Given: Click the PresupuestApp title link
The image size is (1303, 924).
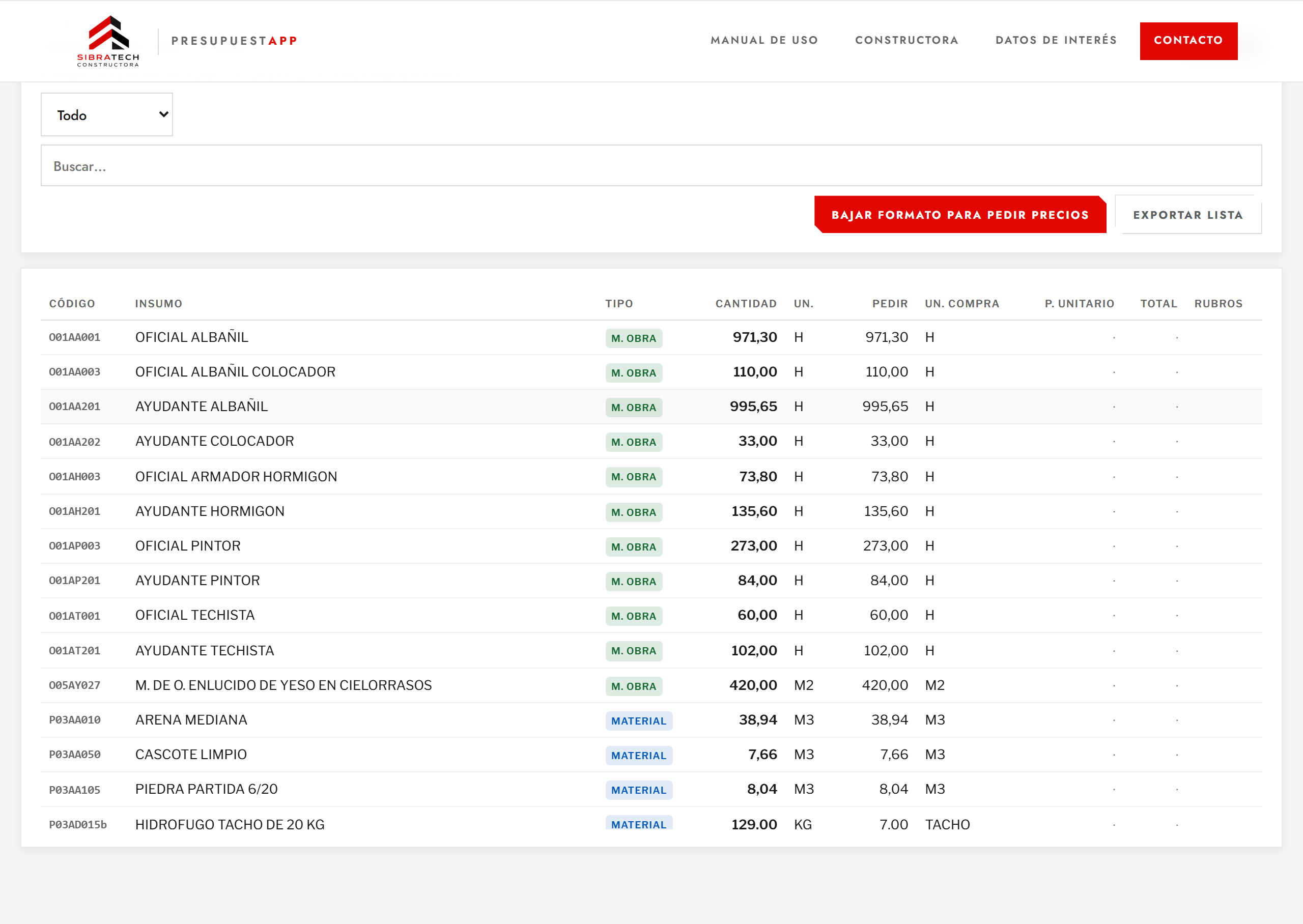Looking at the screenshot, I should [235, 41].
